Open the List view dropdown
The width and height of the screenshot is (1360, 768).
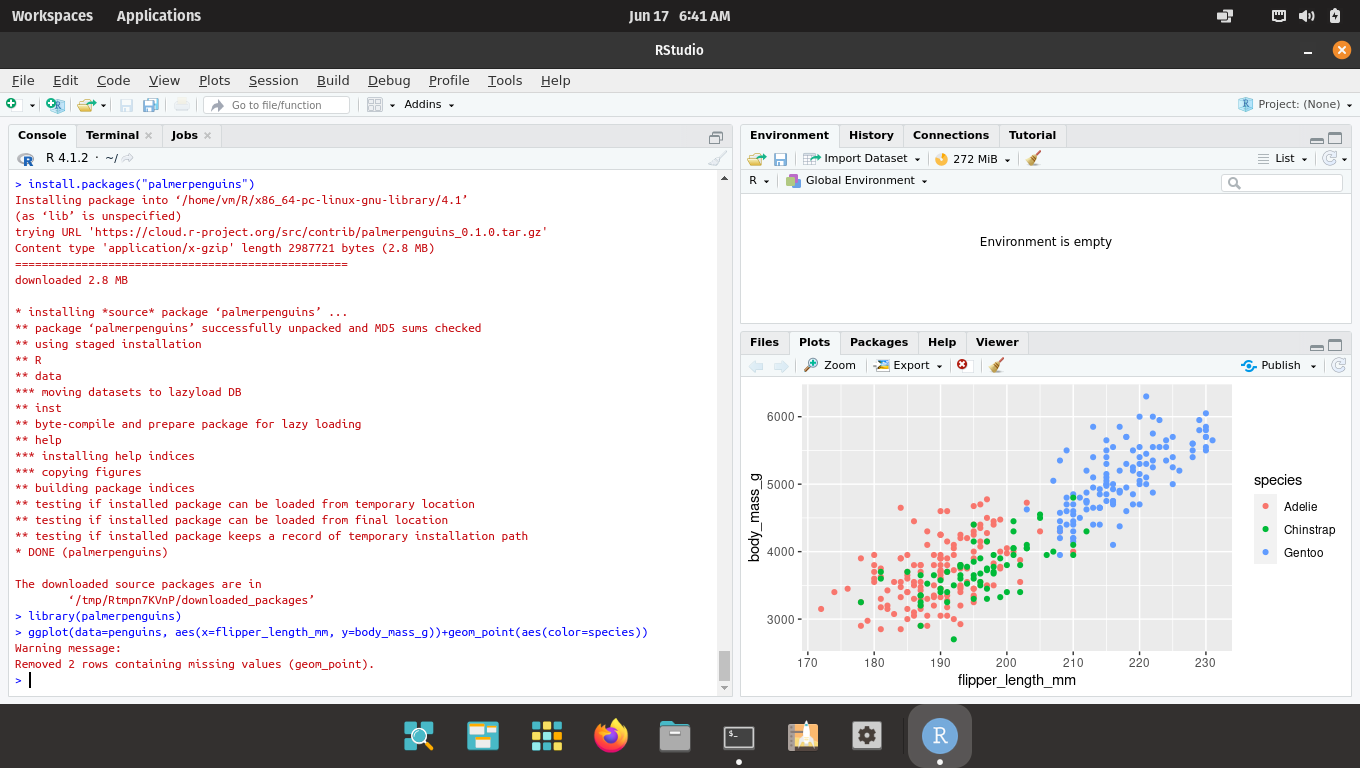pos(1282,158)
